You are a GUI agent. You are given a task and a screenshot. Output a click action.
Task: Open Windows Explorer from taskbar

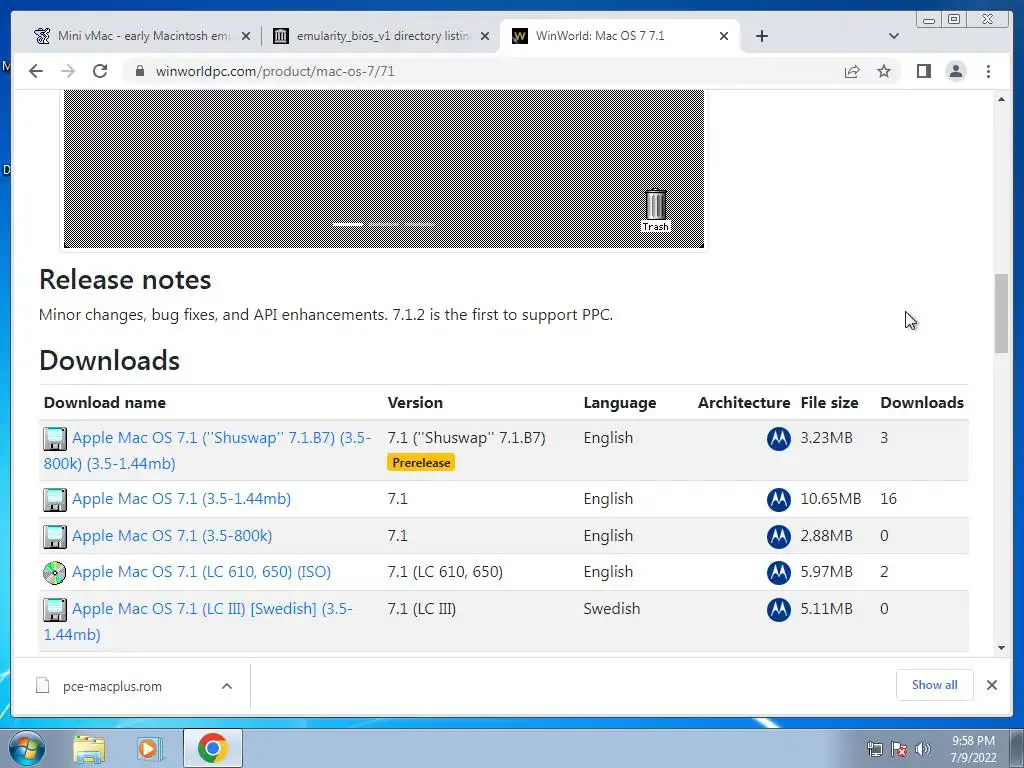click(x=89, y=748)
